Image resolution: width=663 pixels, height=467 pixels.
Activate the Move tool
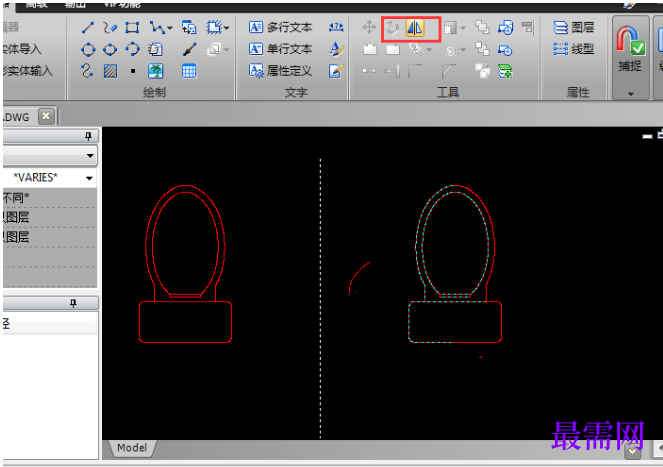click(370, 28)
